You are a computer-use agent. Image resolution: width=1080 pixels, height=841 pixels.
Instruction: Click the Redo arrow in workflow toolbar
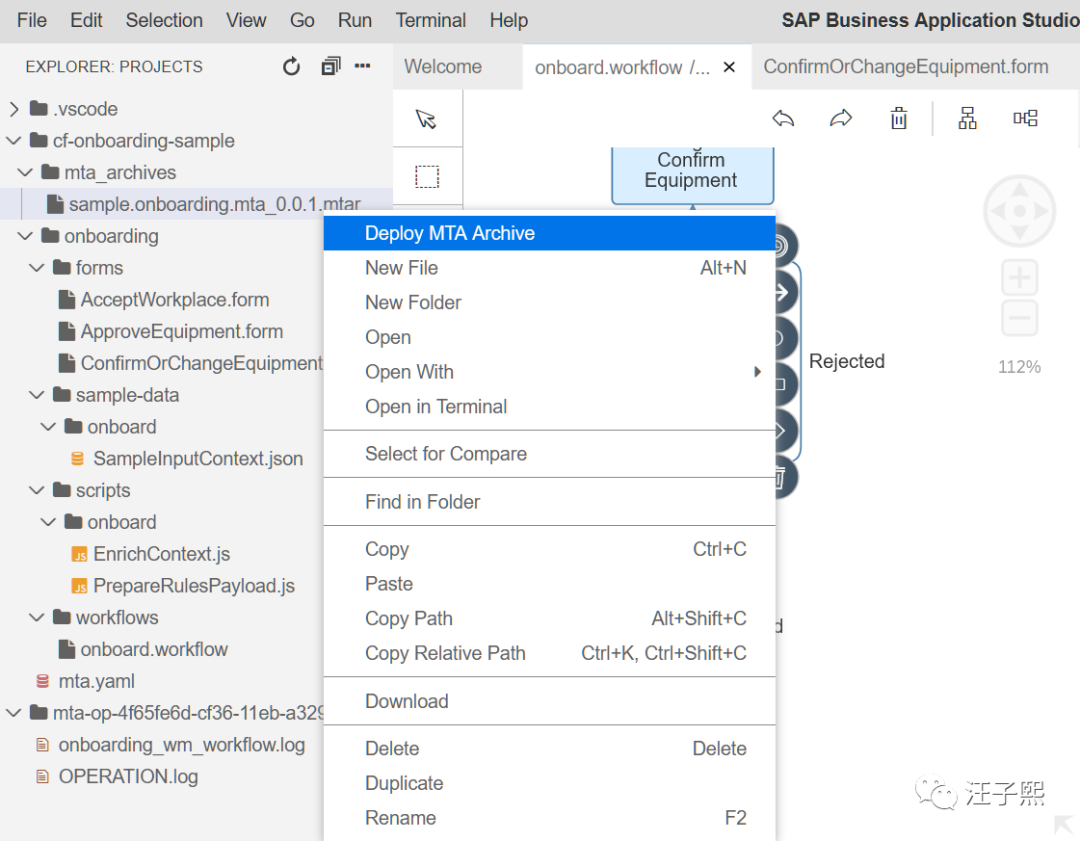coord(841,119)
